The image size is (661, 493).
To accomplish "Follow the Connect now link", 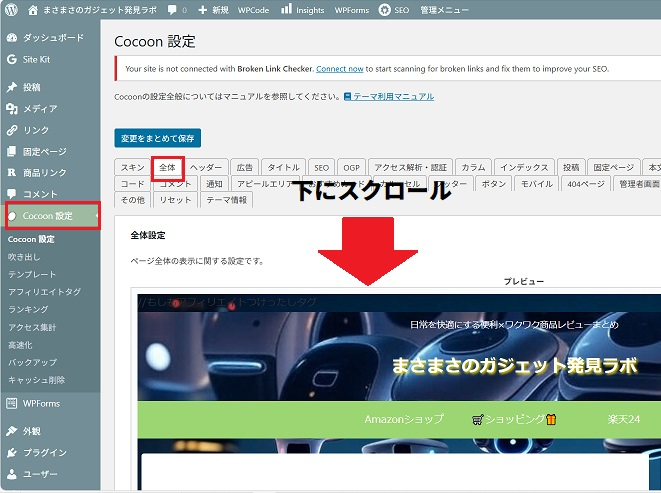I will pos(339,69).
